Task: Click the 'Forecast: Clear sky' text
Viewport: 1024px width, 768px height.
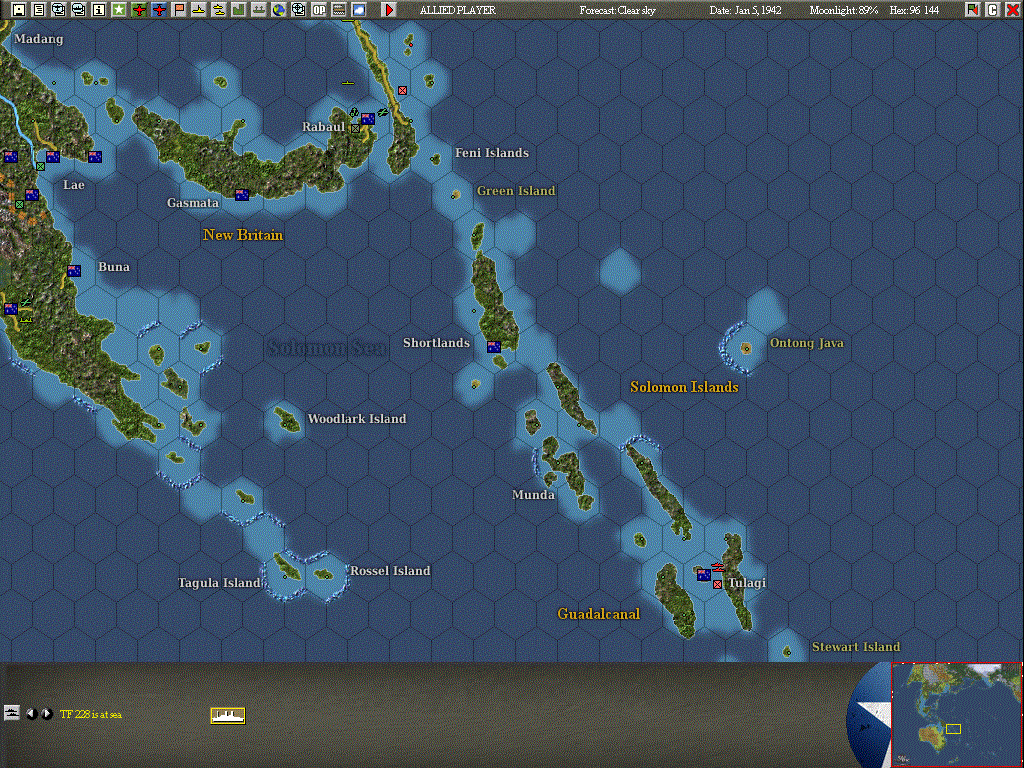Action: pos(617,10)
